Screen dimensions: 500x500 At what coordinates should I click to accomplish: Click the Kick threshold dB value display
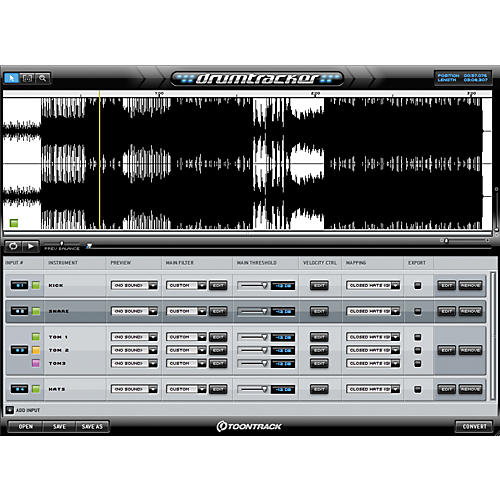(x=283, y=286)
